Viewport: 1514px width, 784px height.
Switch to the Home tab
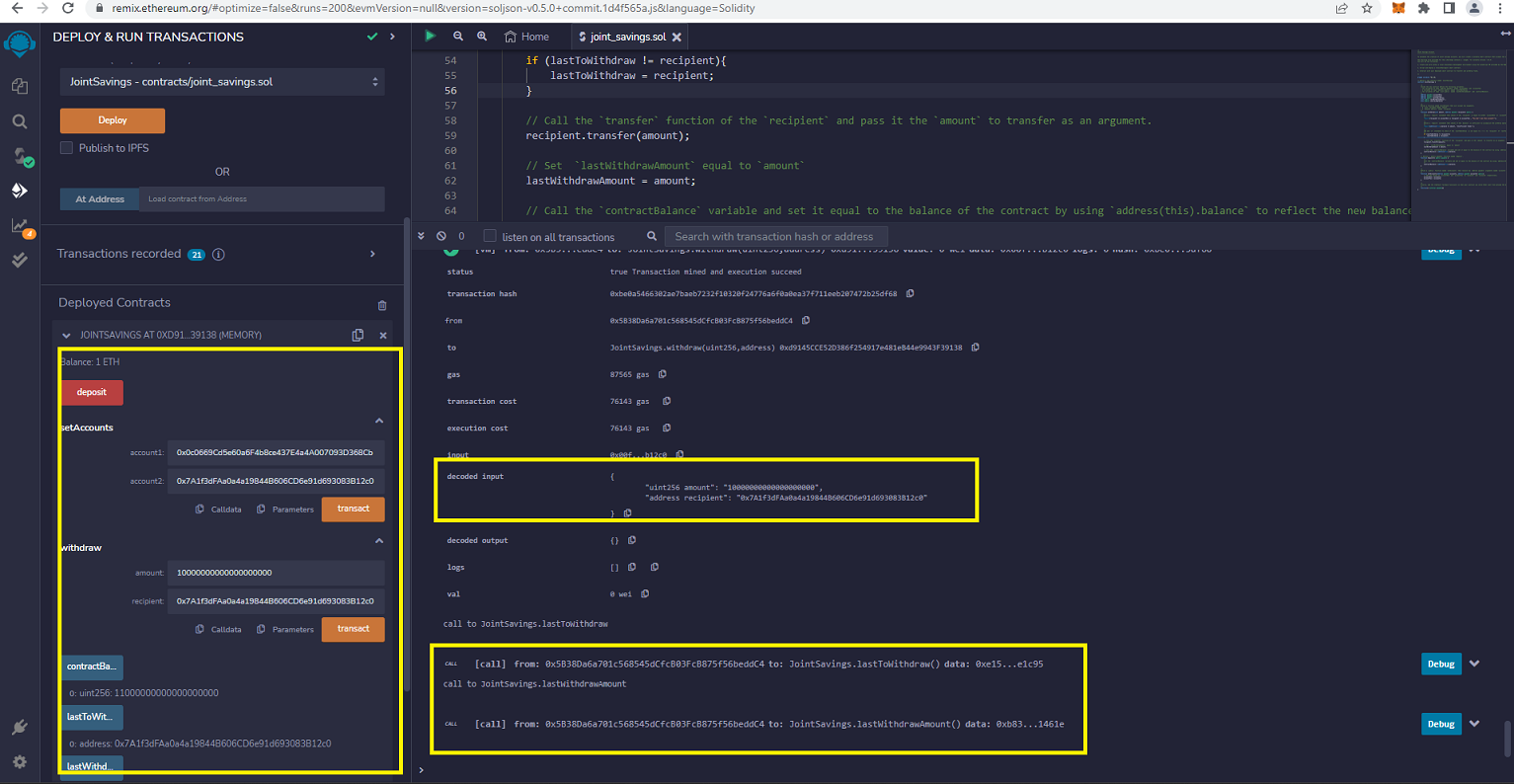[526, 37]
